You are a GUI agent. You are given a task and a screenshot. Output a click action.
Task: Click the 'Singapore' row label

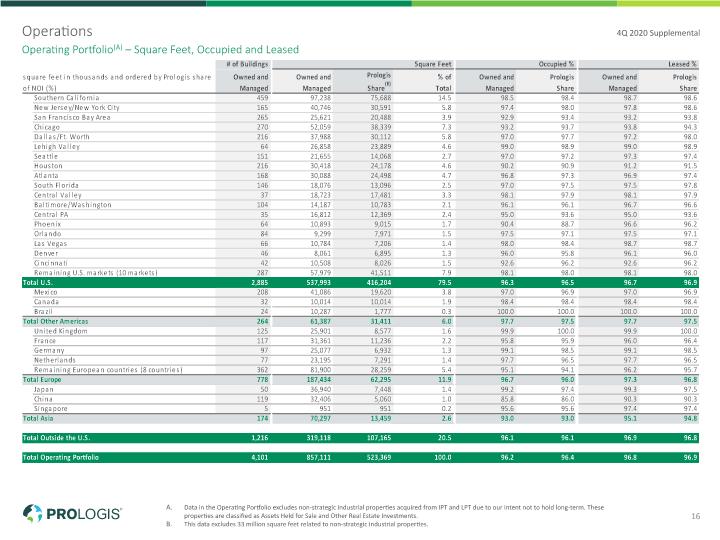[51, 409]
